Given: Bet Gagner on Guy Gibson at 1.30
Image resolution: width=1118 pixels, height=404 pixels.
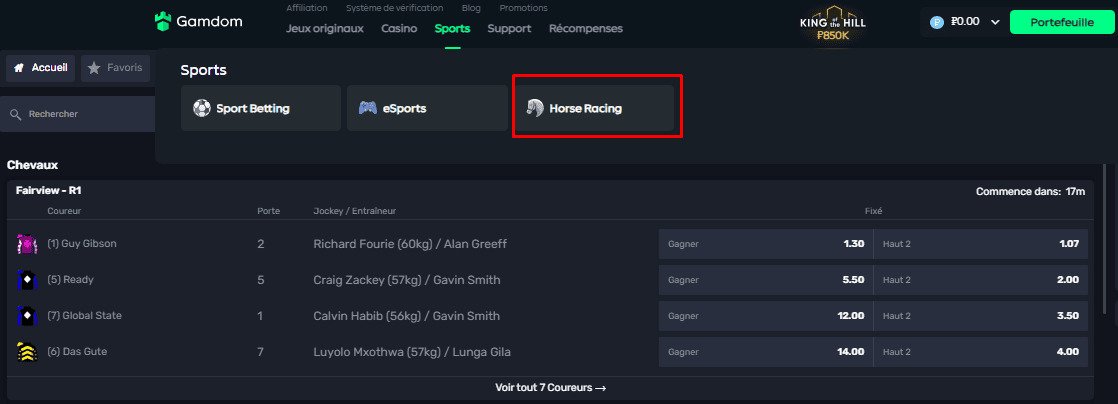Looking at the screenshot, I should click(765, 244).
